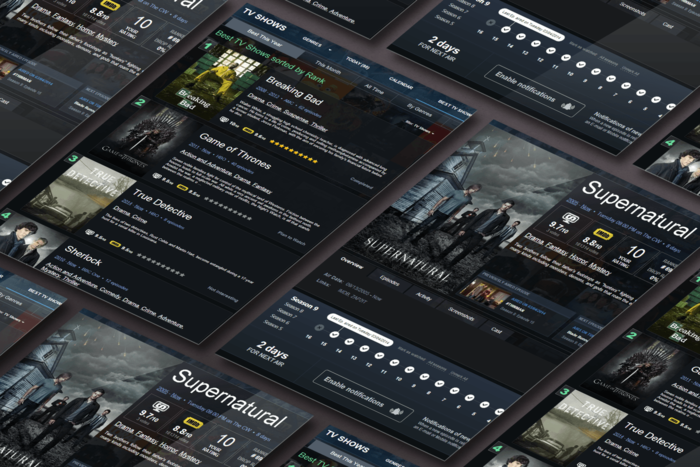This screenshot has height=467, width=700.
Task: Select Season 9 in the central season list
Action: coord(304,302)
